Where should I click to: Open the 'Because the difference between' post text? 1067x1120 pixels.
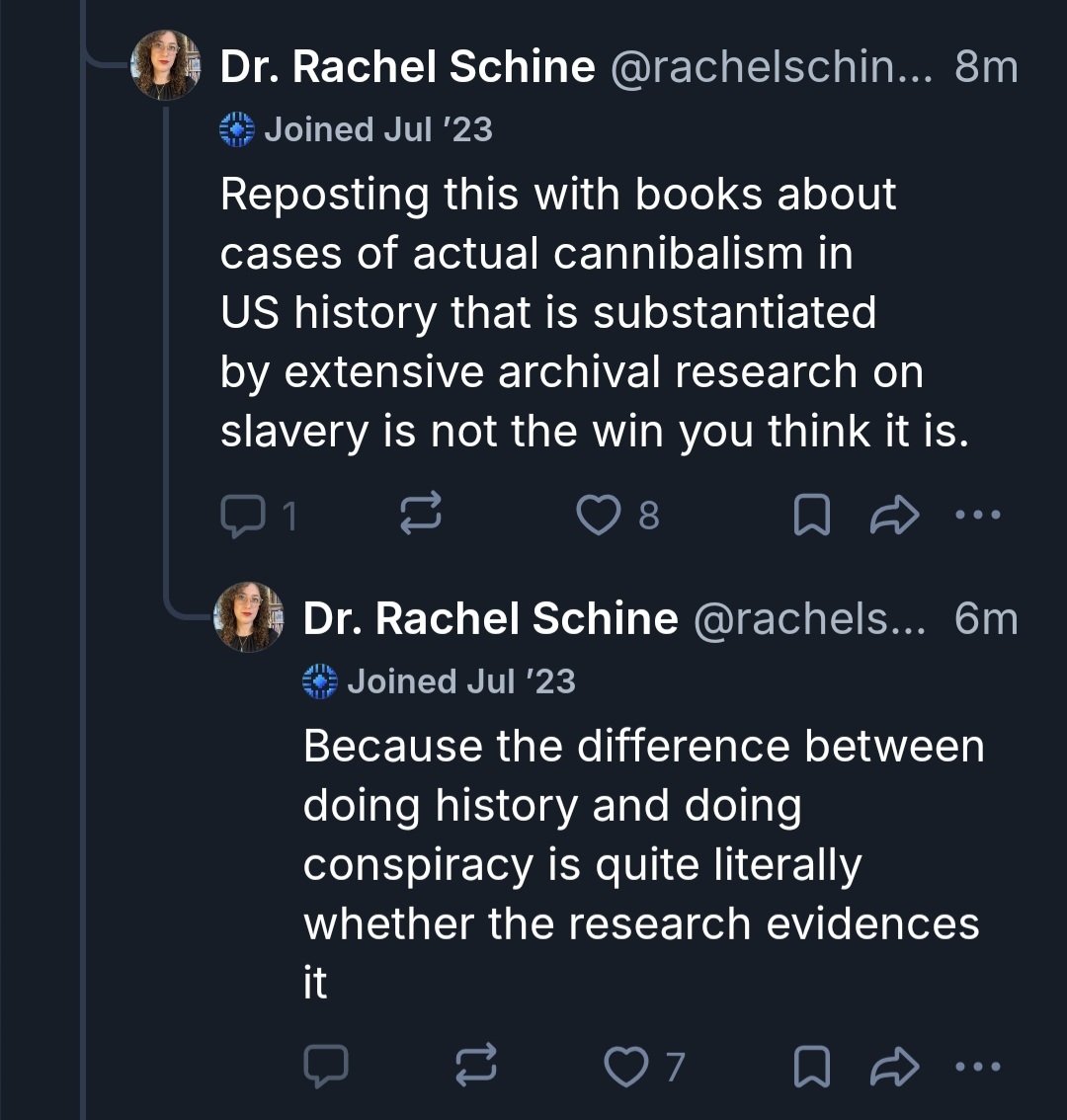point(642,864)
